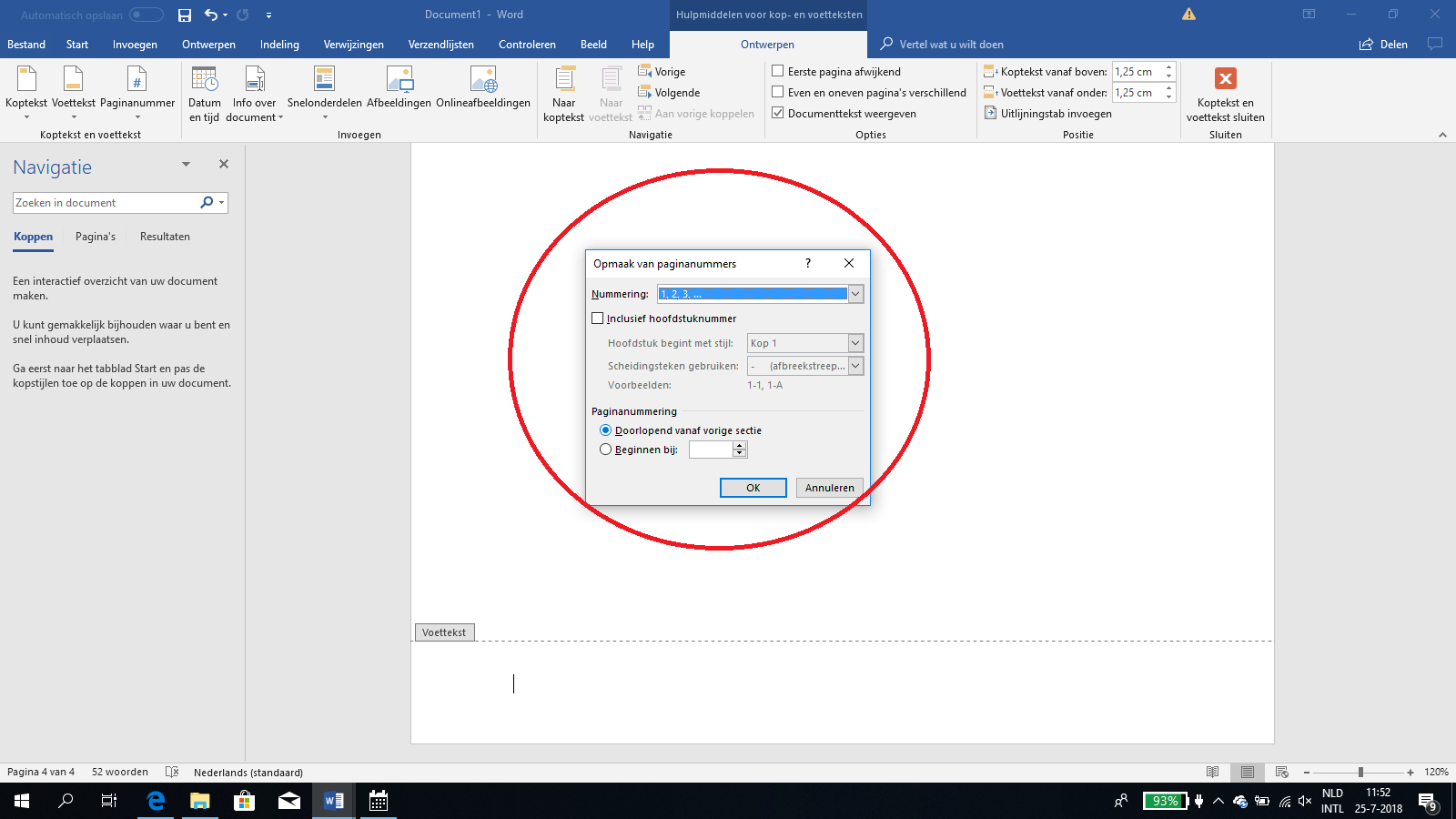The width and height of the screenshot is (1456, 819).
Task: Click Annuleren to cancel dialog
Action: tap(829, 488)
